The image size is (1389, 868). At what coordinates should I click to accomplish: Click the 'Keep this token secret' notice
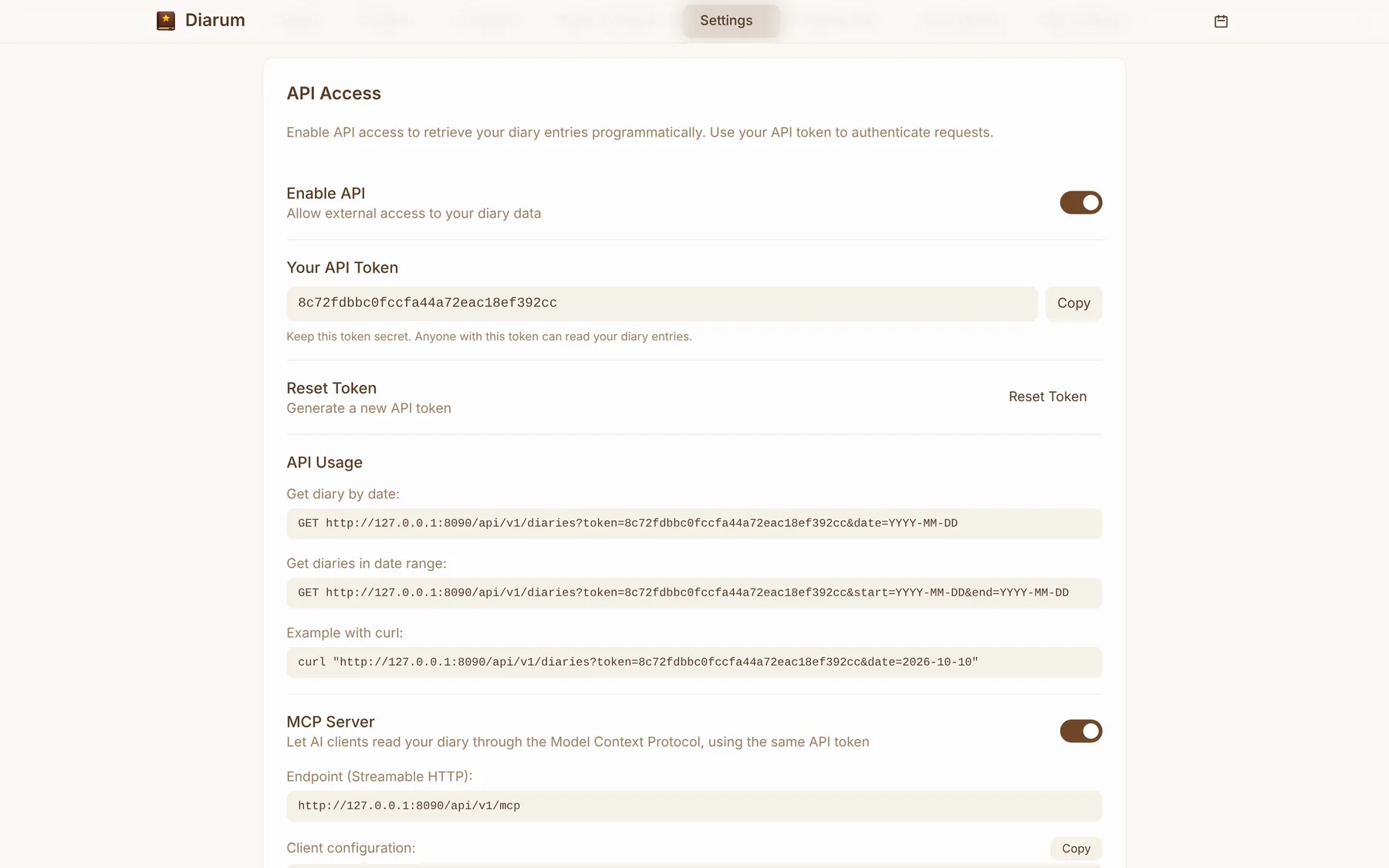[488, 336]
